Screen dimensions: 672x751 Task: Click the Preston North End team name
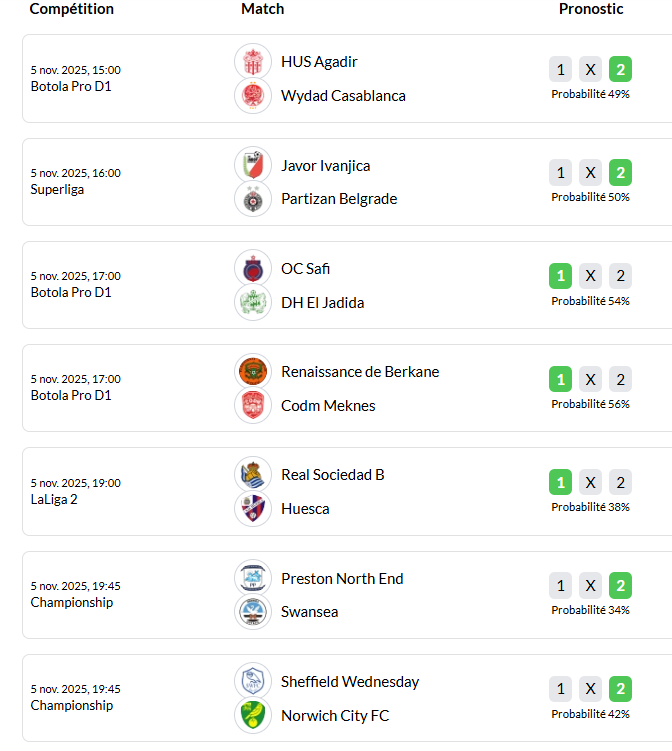coord(342,578)
